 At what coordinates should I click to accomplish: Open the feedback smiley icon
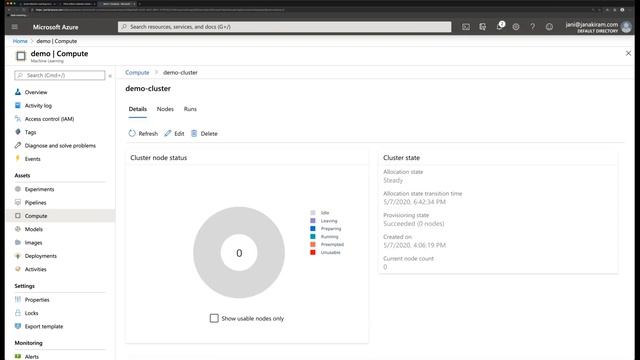pos(549,27)
